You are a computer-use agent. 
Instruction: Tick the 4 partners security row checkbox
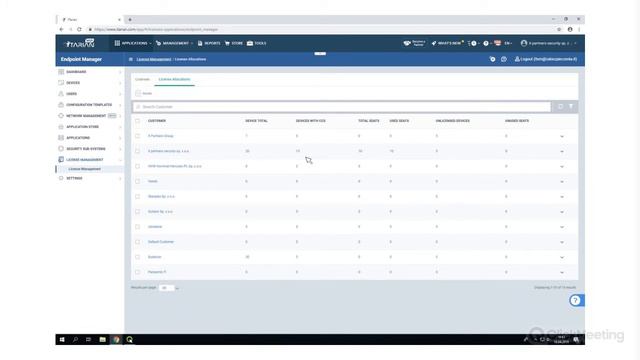click(138, 151)
